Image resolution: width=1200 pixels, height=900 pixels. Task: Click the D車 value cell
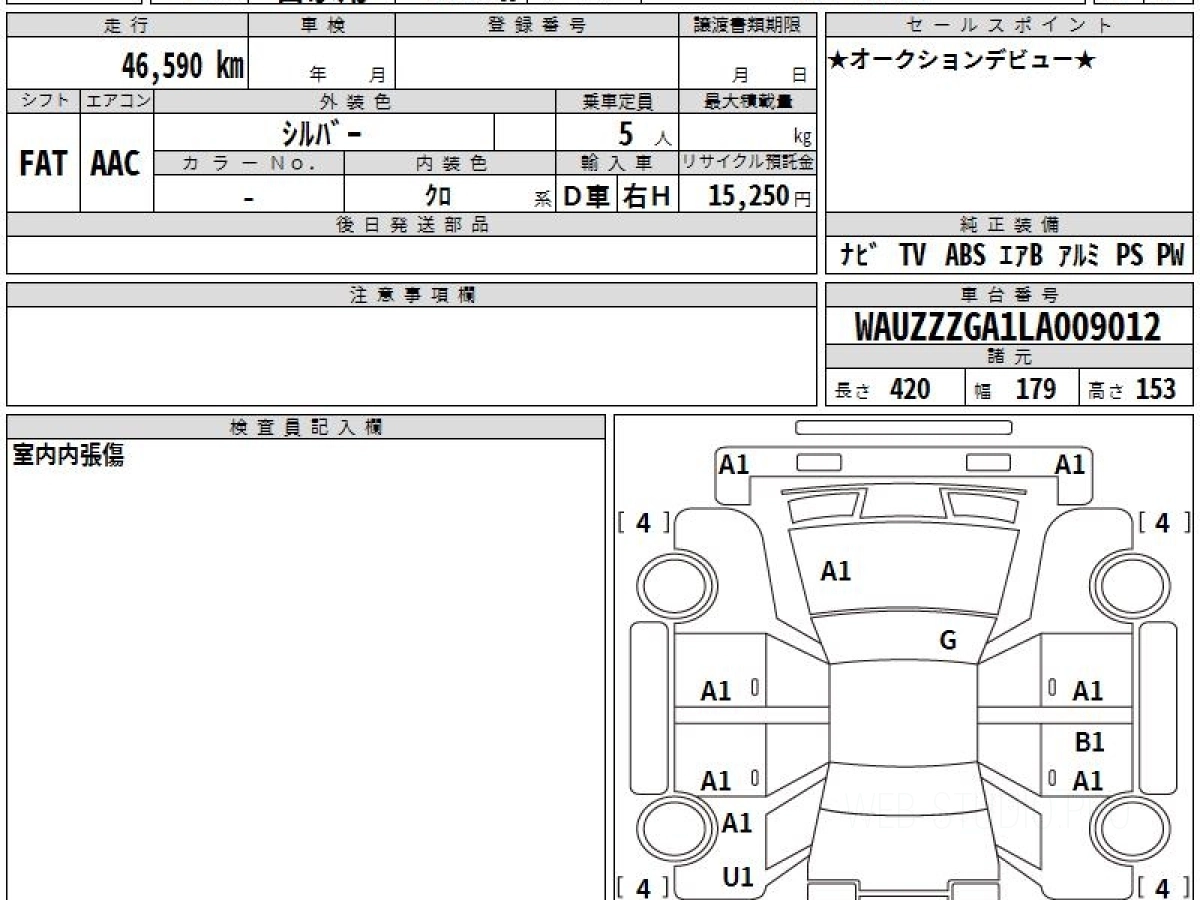(x=587, y=196)
